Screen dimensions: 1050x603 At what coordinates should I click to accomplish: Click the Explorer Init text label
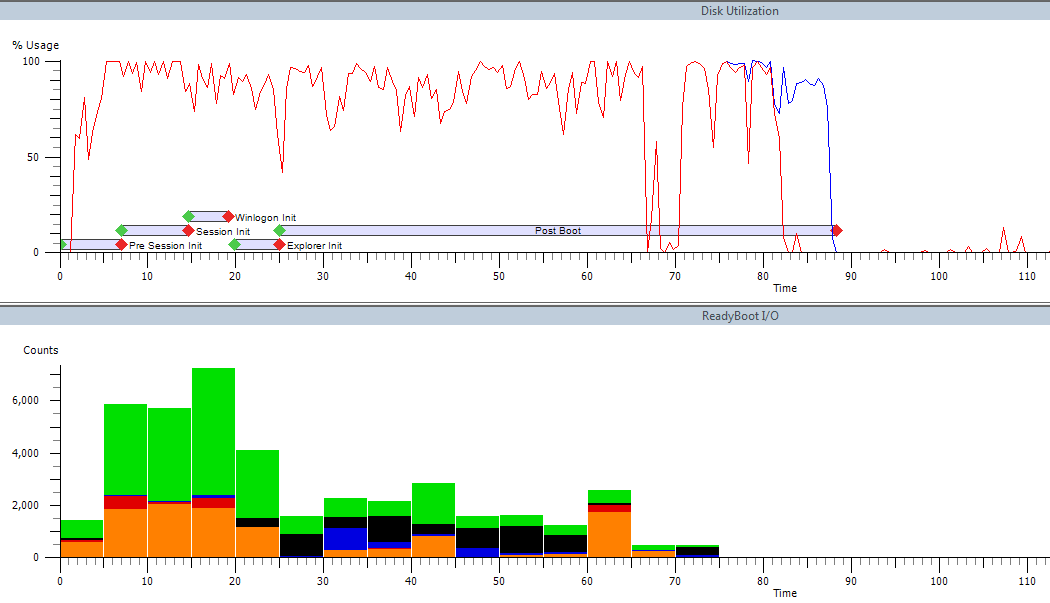pos(314,246)
